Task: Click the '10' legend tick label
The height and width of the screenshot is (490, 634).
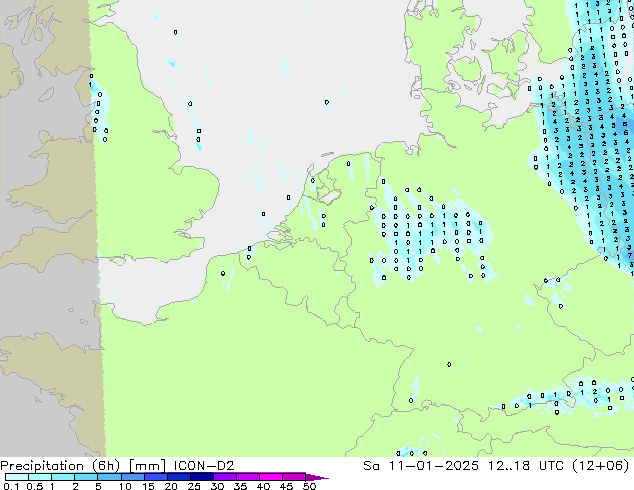Action: click(x=125, y=486)
